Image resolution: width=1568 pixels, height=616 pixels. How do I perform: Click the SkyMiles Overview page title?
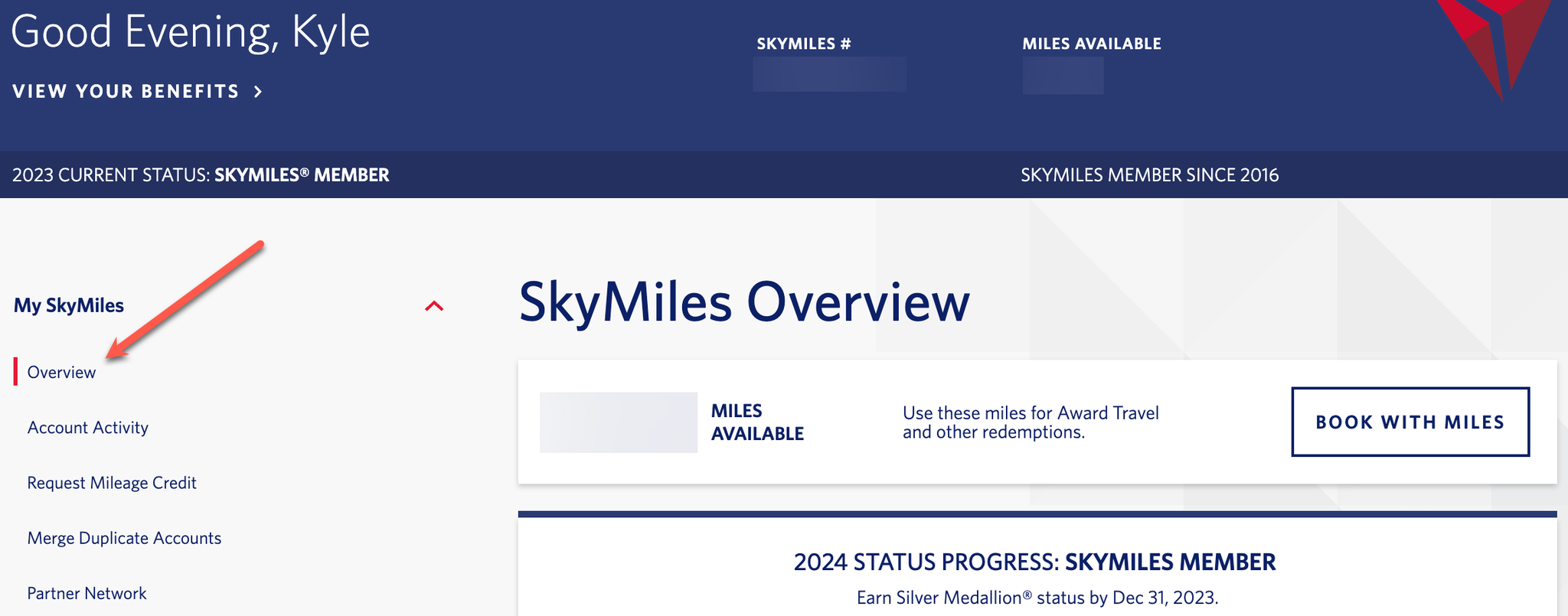tap(744, 302)
